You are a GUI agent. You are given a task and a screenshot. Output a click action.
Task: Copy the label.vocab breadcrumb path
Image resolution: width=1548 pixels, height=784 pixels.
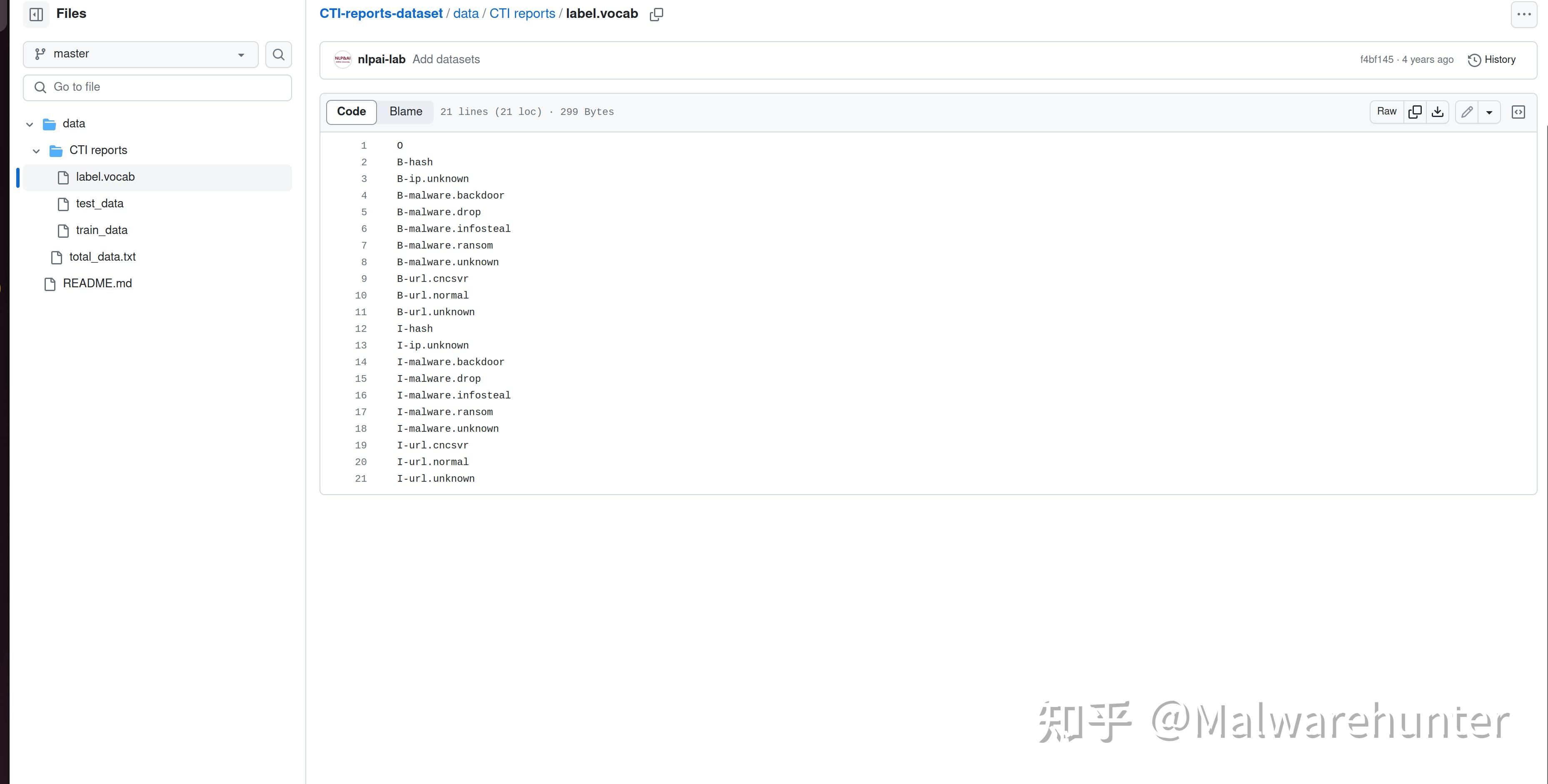pos(656,14)
